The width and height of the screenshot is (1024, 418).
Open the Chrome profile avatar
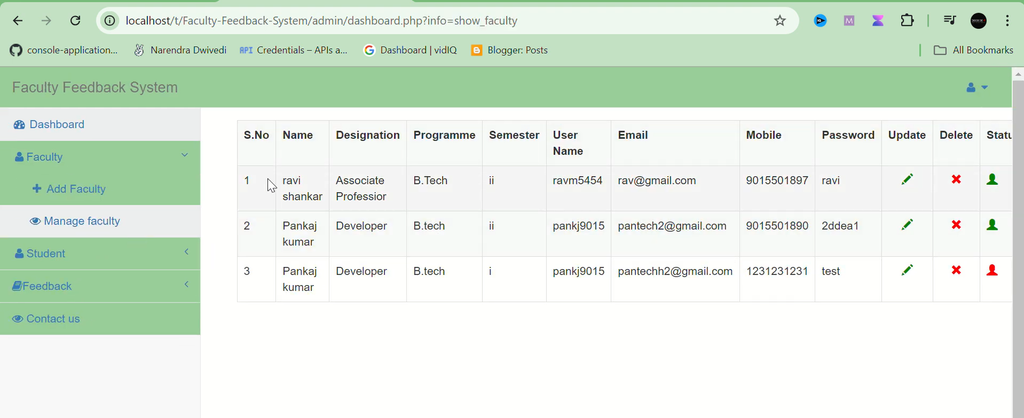point(978,21)
